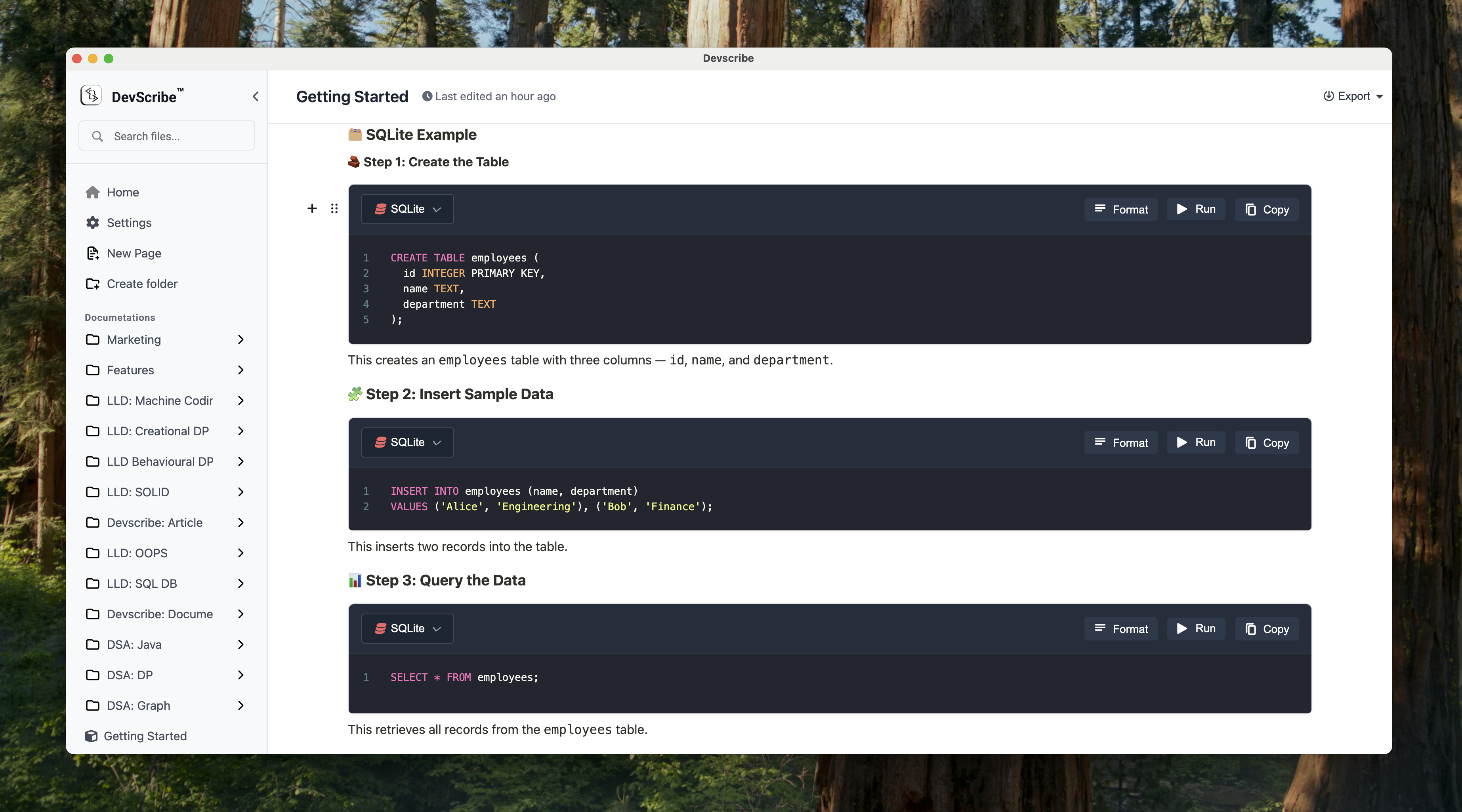Expand the Marketing folder
1462x812 pixels.
(240, 339)
